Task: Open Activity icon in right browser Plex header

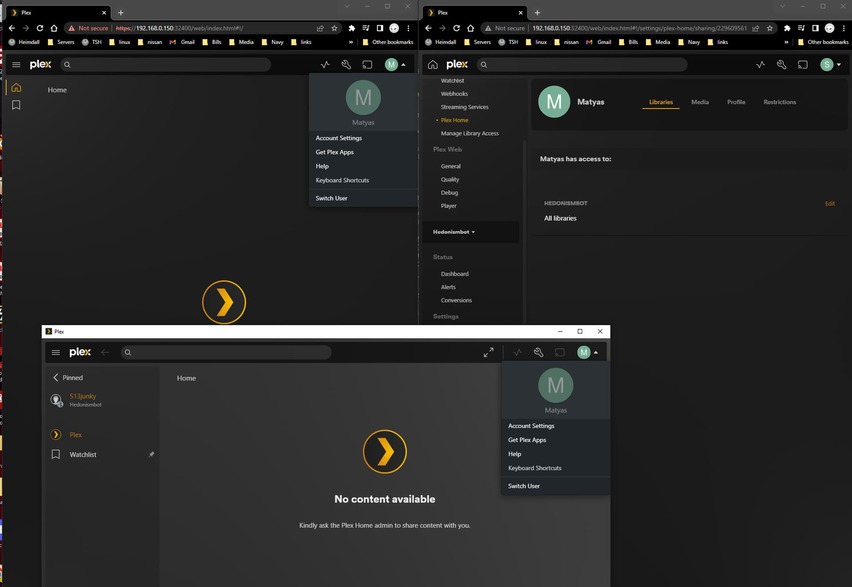Action: click(761, 65)
